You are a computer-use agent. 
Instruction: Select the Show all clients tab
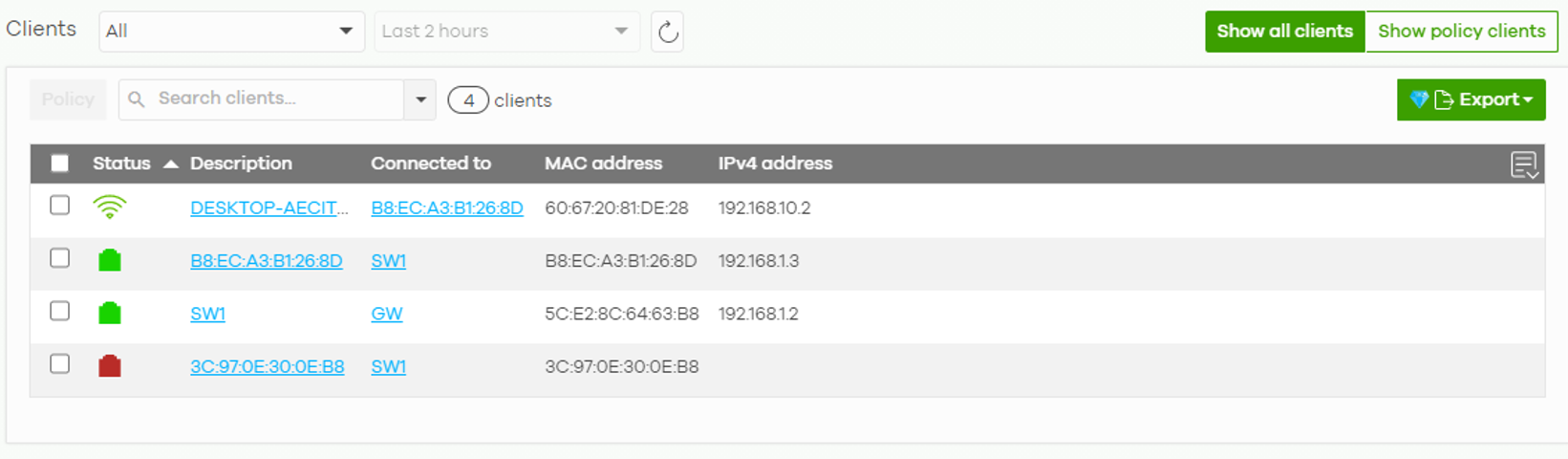click(1285, 32)
